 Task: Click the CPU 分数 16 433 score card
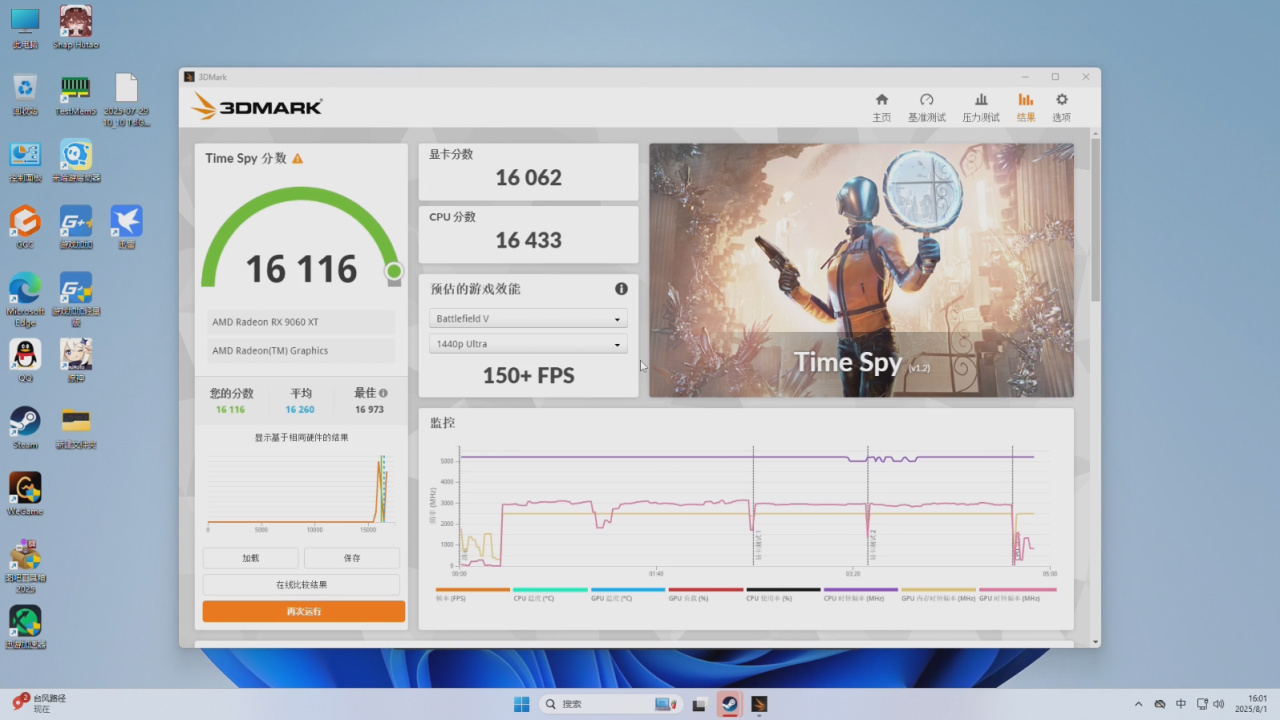528,234
